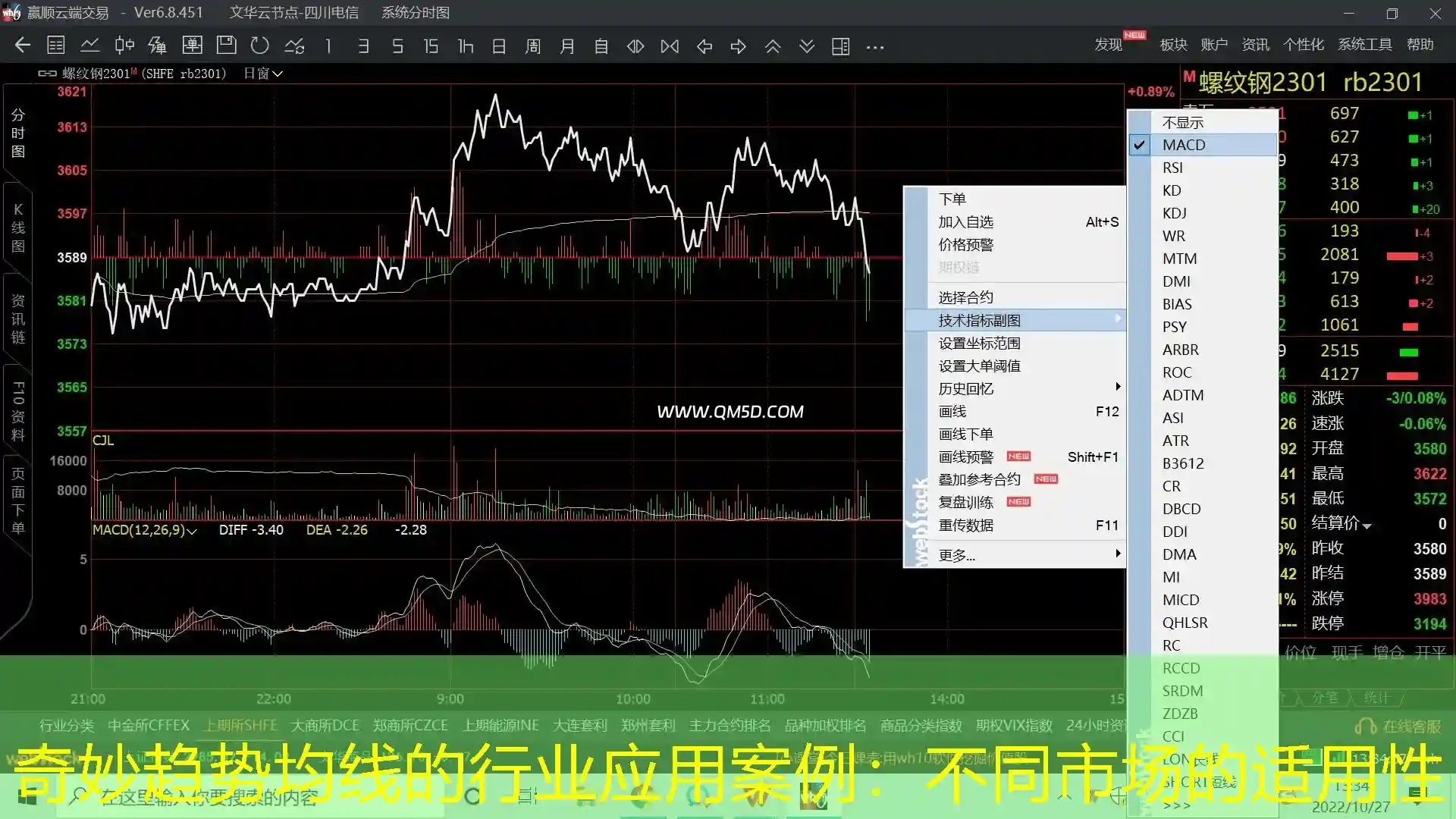This screenshot has width=1456, height=819.
Task: Click the save disk toolbar icon
Action: [x=226, y=45]
